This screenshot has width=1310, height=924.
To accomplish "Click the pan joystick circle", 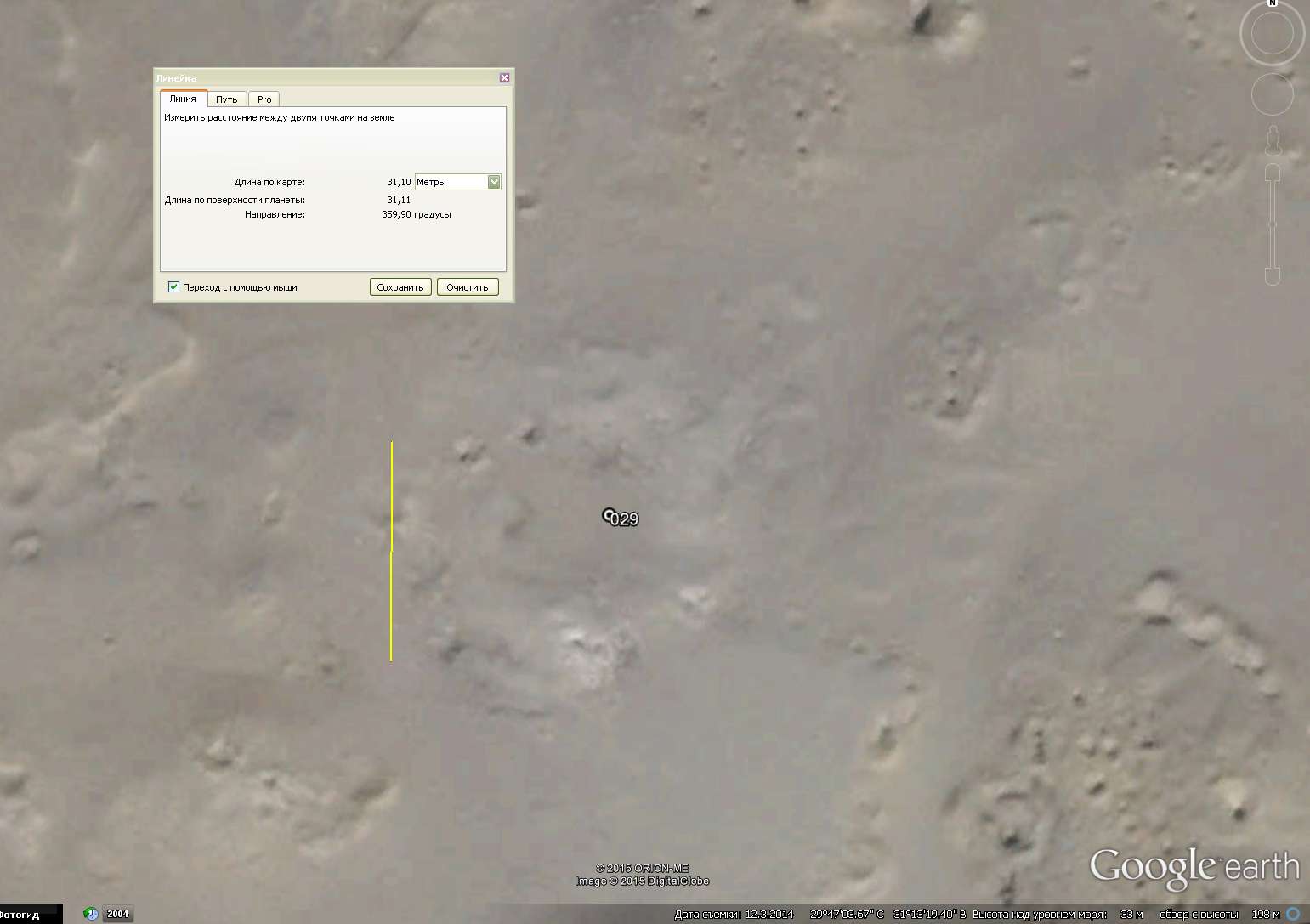I will 1272,94.
